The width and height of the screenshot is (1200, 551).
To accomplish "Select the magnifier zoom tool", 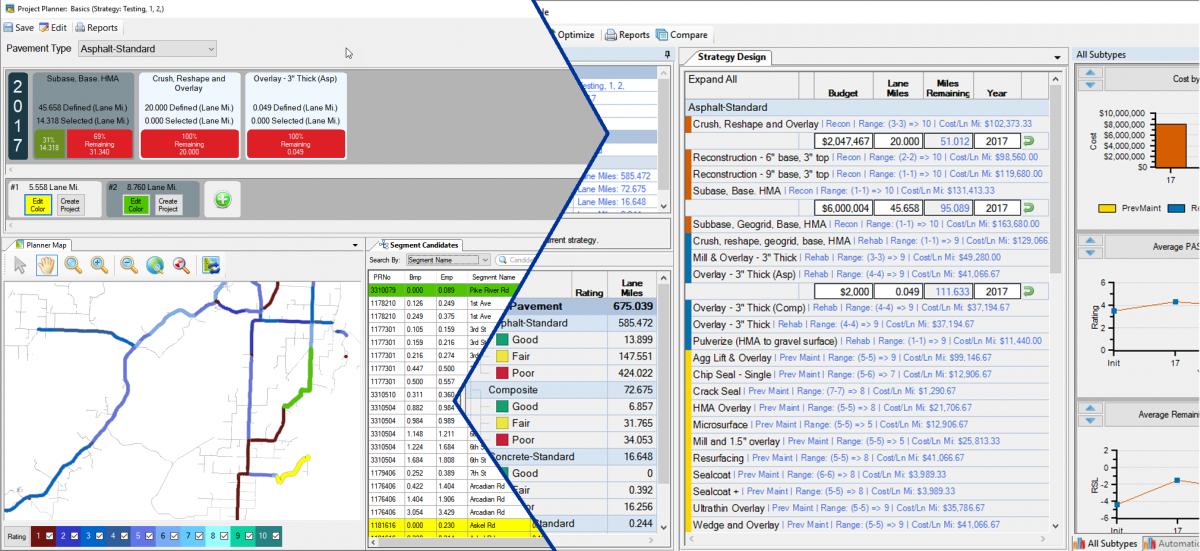I will point(73,265).
